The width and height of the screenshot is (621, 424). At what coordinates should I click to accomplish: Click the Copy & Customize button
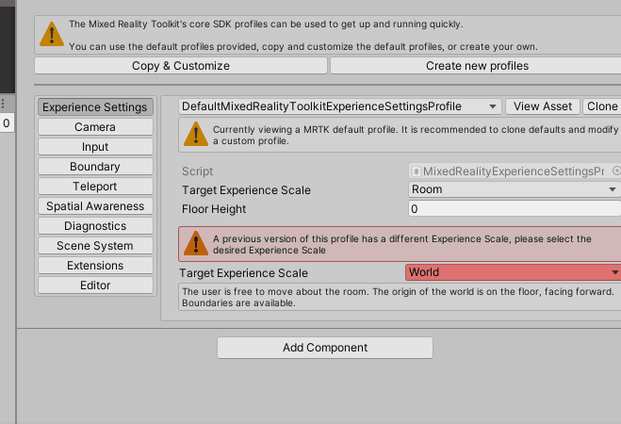(x=181, y=66)
